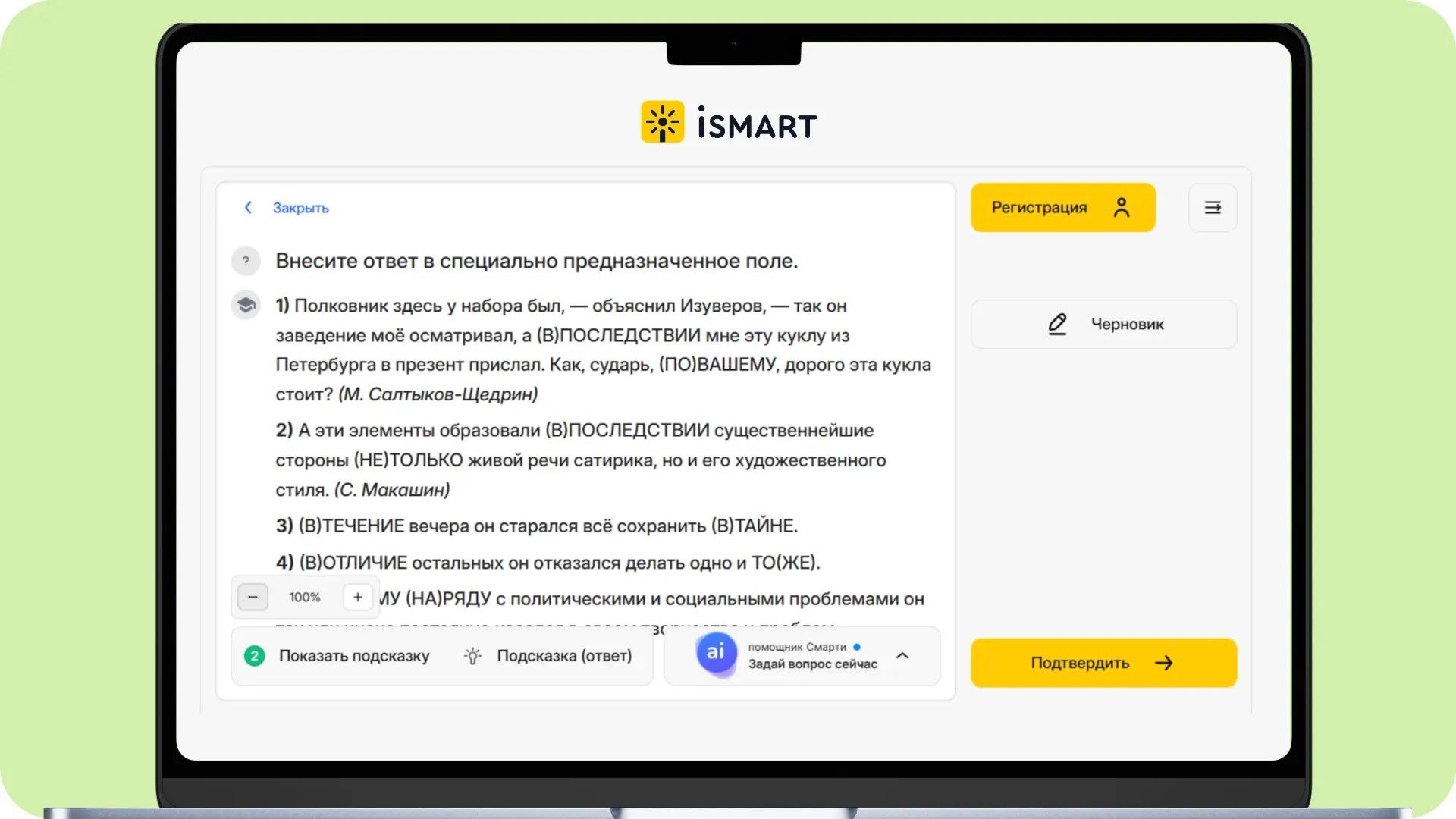Viewport: 1456px width, 819px height.
Task: Decrease zoom with the minus button
Action: pyautogui.click(x=253, y=598)
